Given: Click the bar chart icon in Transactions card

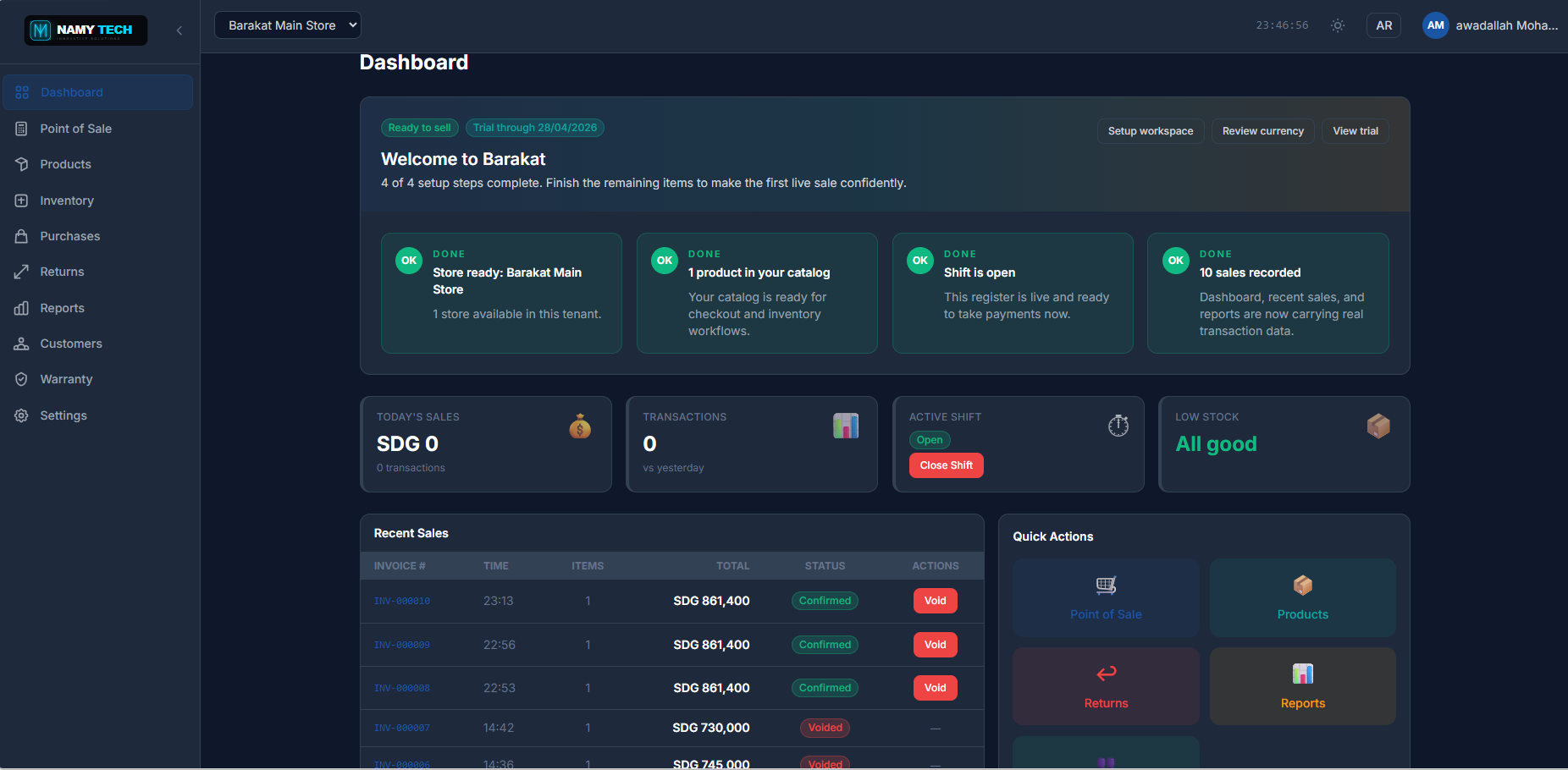Looking at the screenshot, I should pyautogui.click(x=846, y=426).
